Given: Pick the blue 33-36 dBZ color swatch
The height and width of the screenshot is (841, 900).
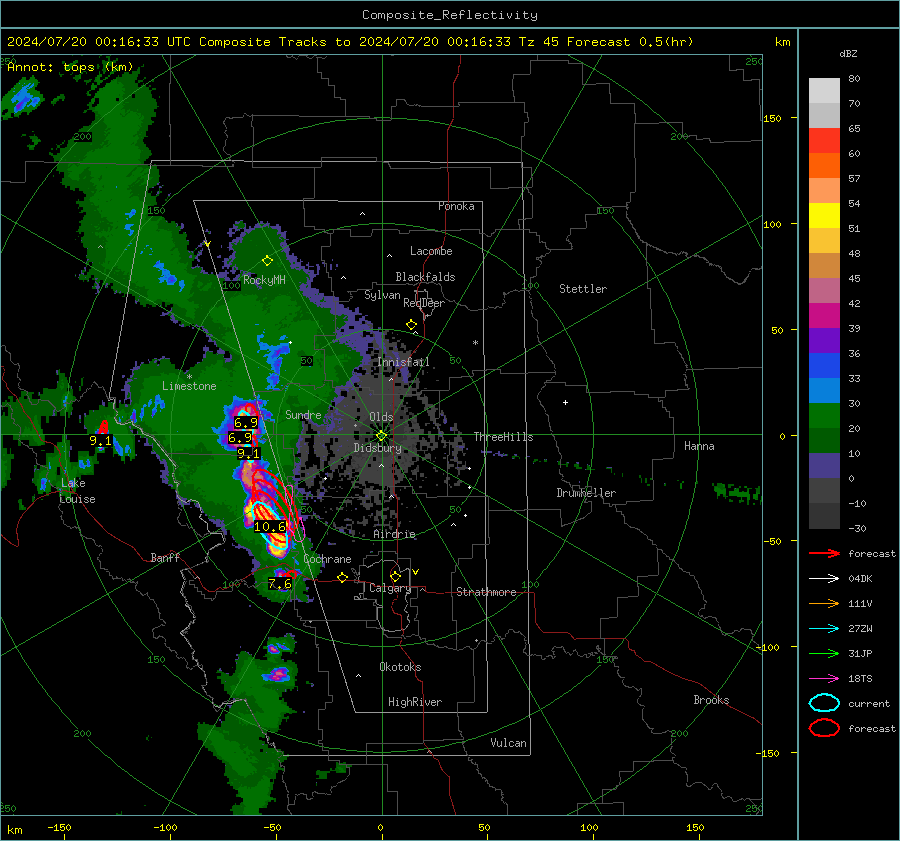Looking at the screenshot, I should coord(824,366).
